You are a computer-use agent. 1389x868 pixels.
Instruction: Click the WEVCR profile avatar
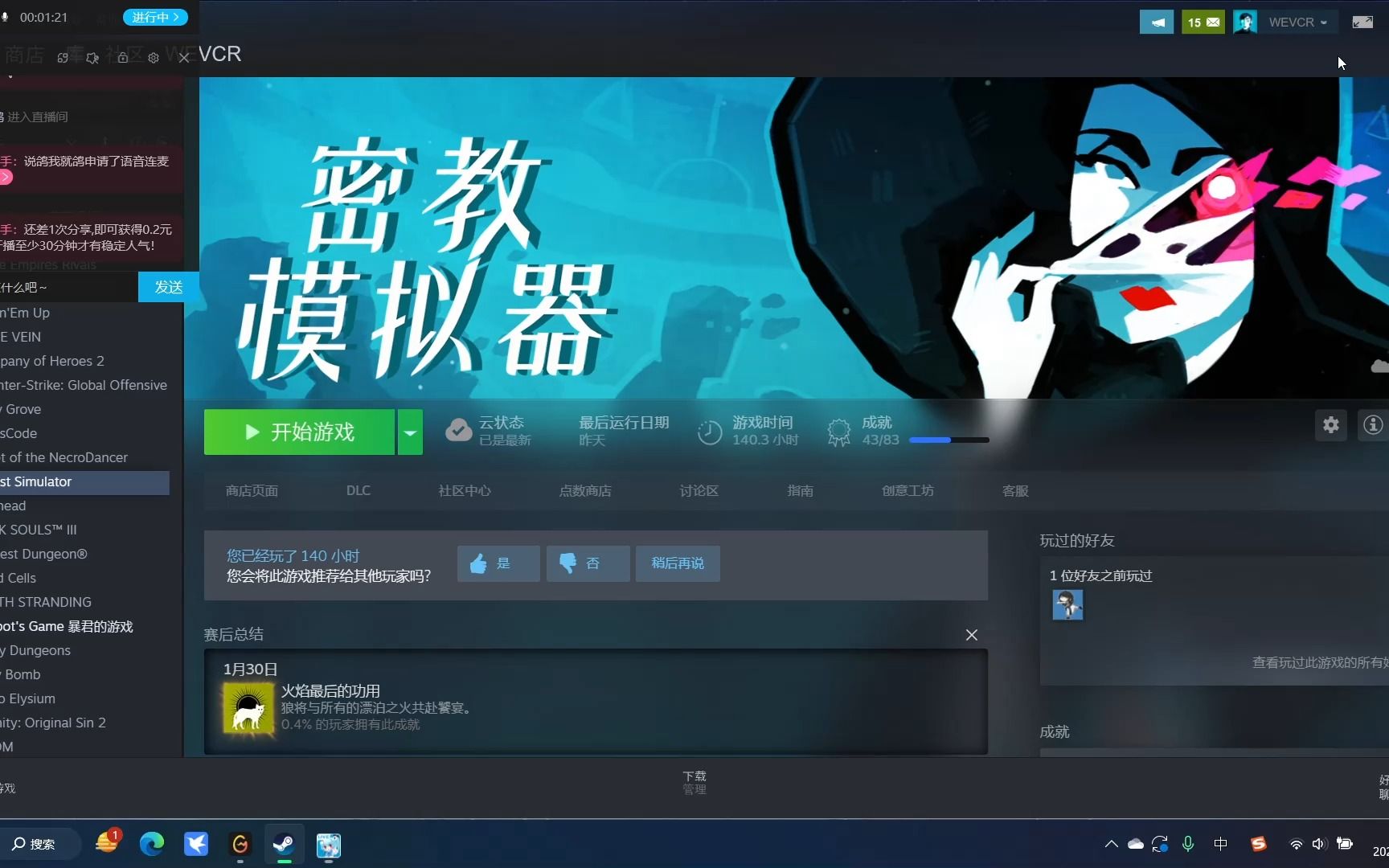coord(1245,23)
